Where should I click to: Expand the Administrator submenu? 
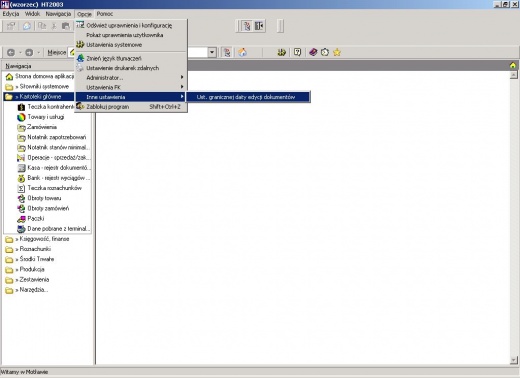131,78
